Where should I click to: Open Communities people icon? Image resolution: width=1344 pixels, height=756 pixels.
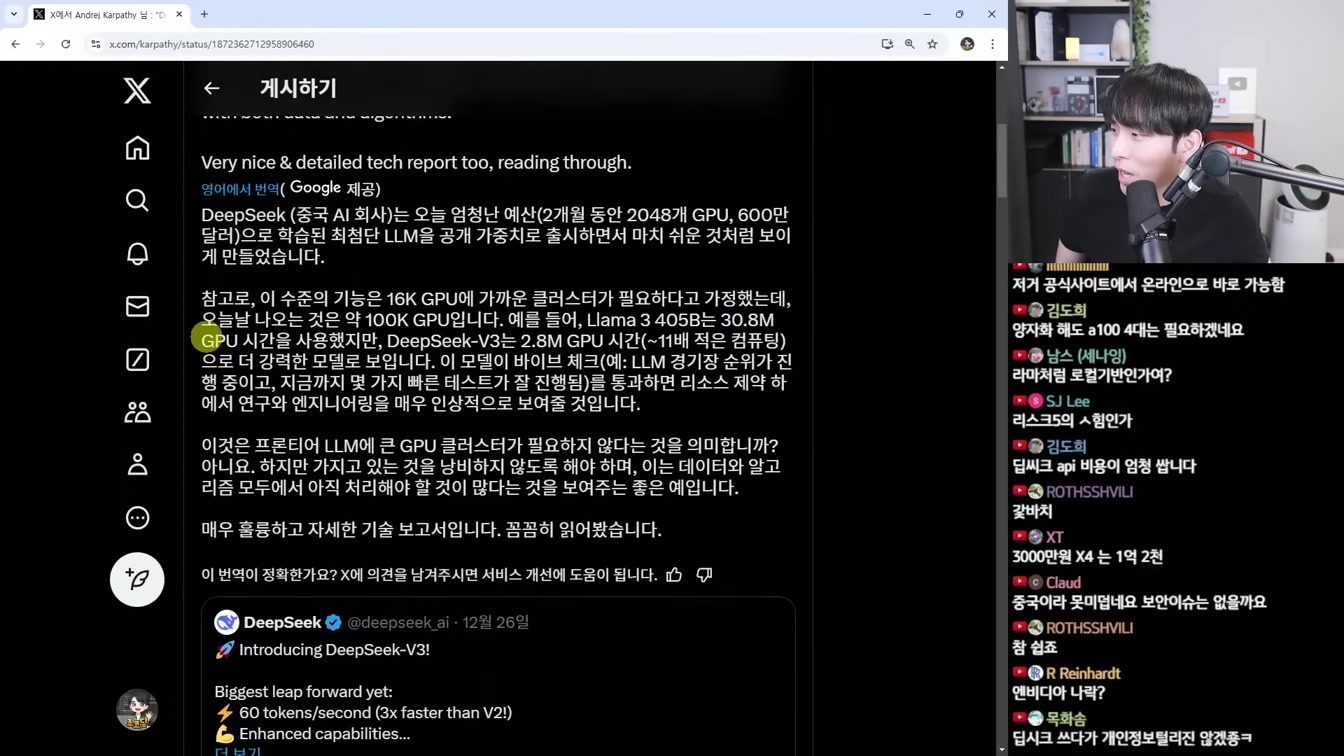pyautogui.click(x=137, y=412)
